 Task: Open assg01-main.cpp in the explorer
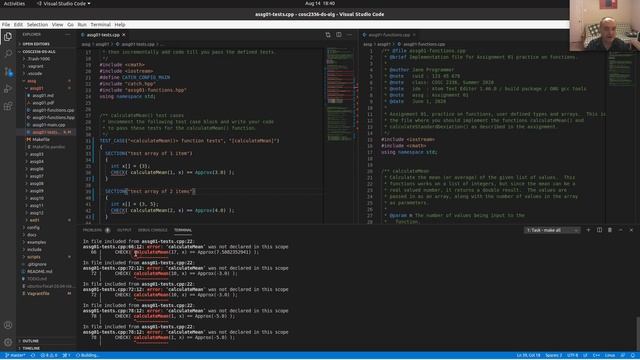(x=49, y=125)
